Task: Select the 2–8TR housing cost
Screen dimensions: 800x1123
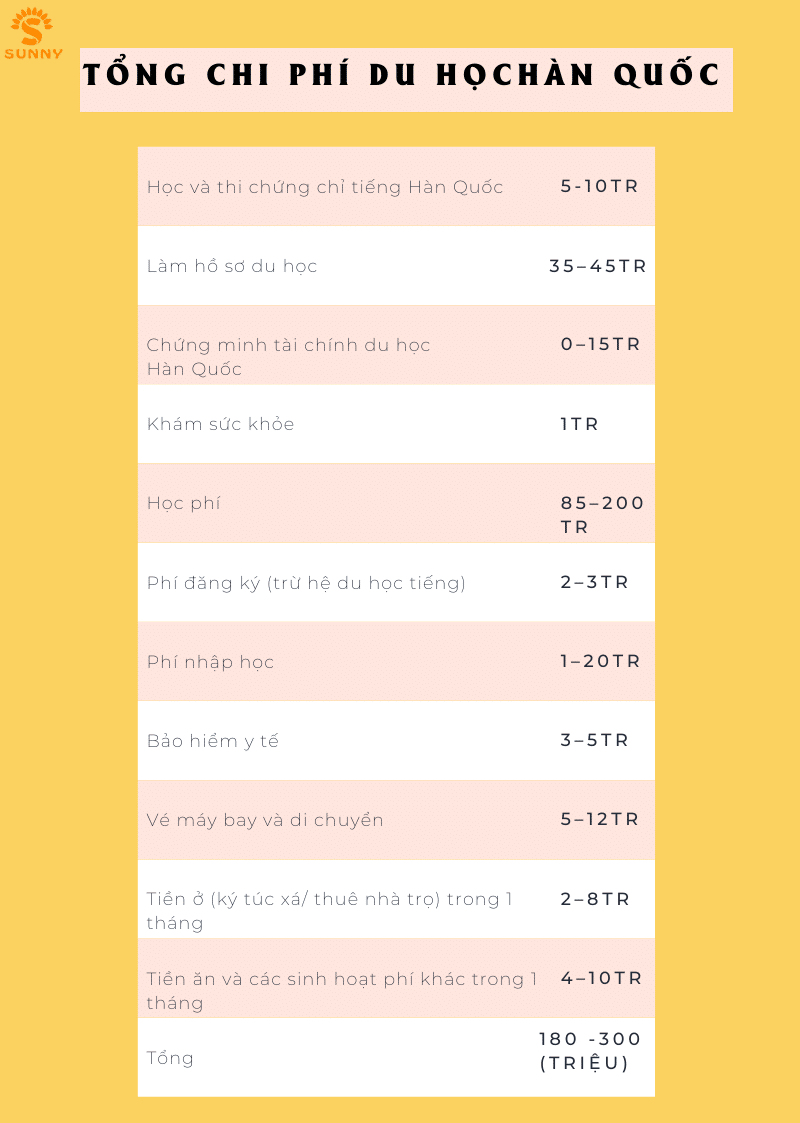Action: [594, 899]
